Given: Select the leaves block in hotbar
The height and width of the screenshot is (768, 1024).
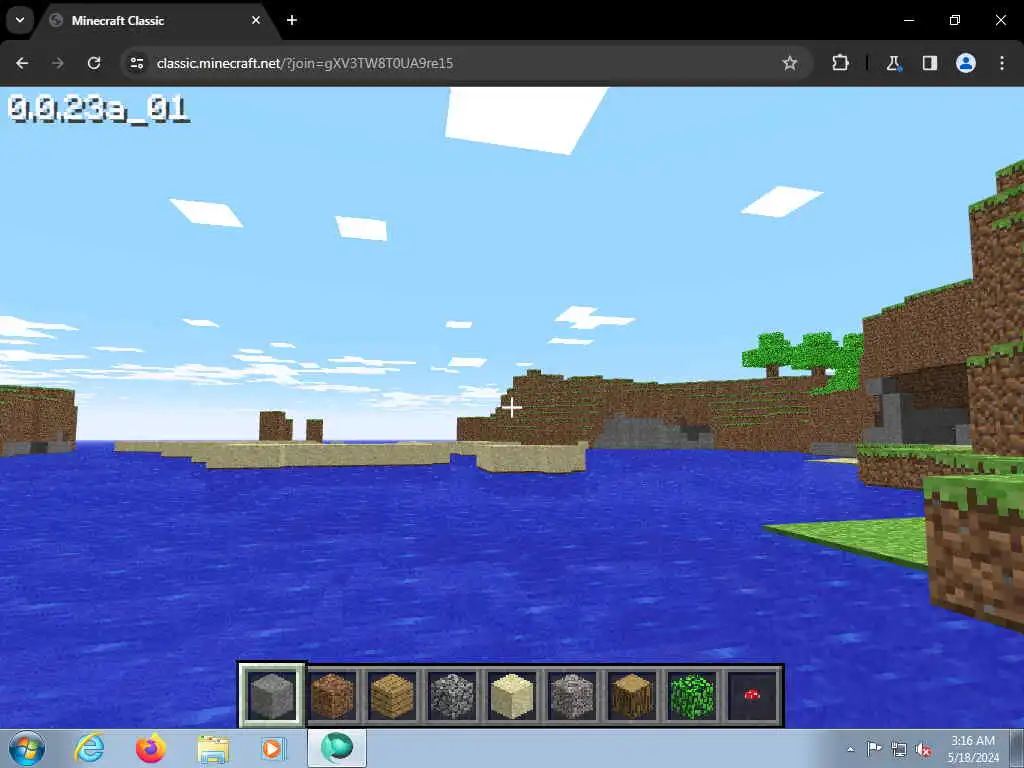Looking at the screenshot, I should coord(692,696).
